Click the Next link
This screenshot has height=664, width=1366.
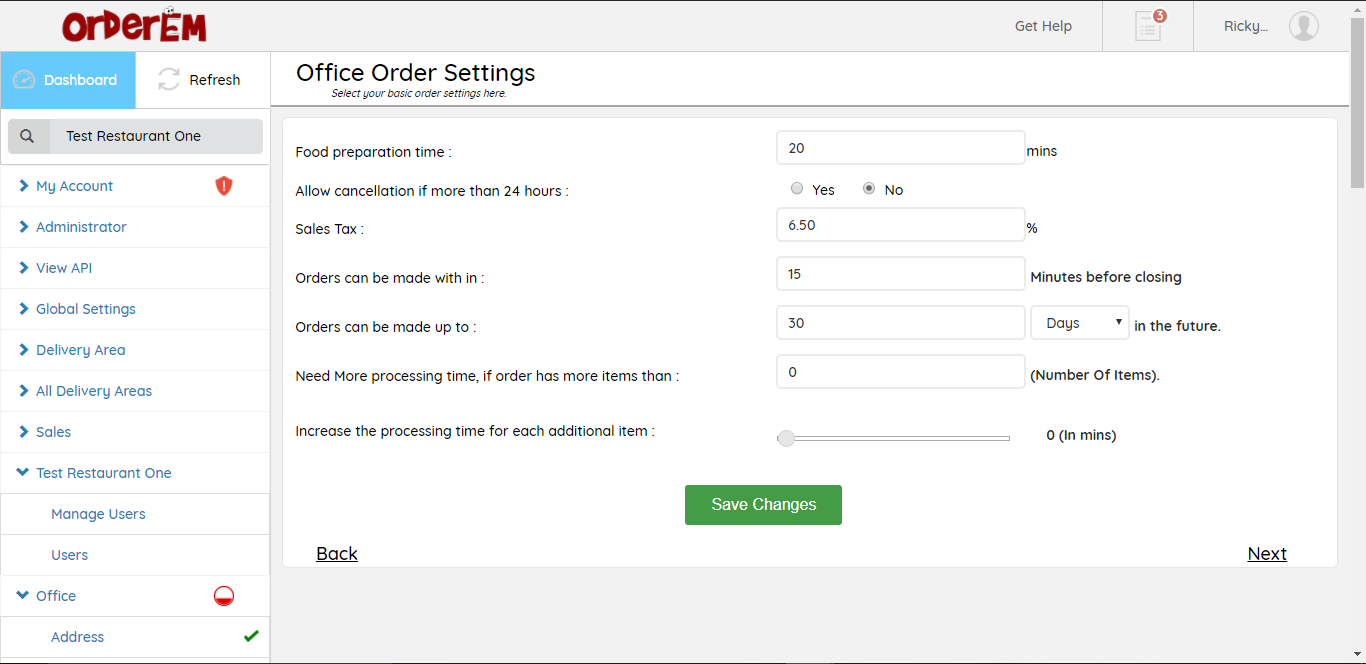click(1266, 554)
